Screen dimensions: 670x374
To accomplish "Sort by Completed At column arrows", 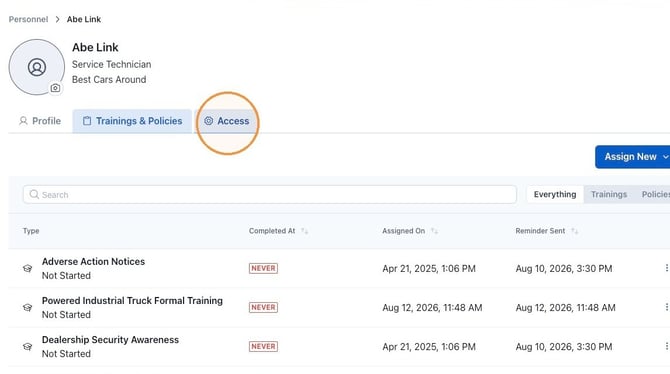I will [304, 231].
